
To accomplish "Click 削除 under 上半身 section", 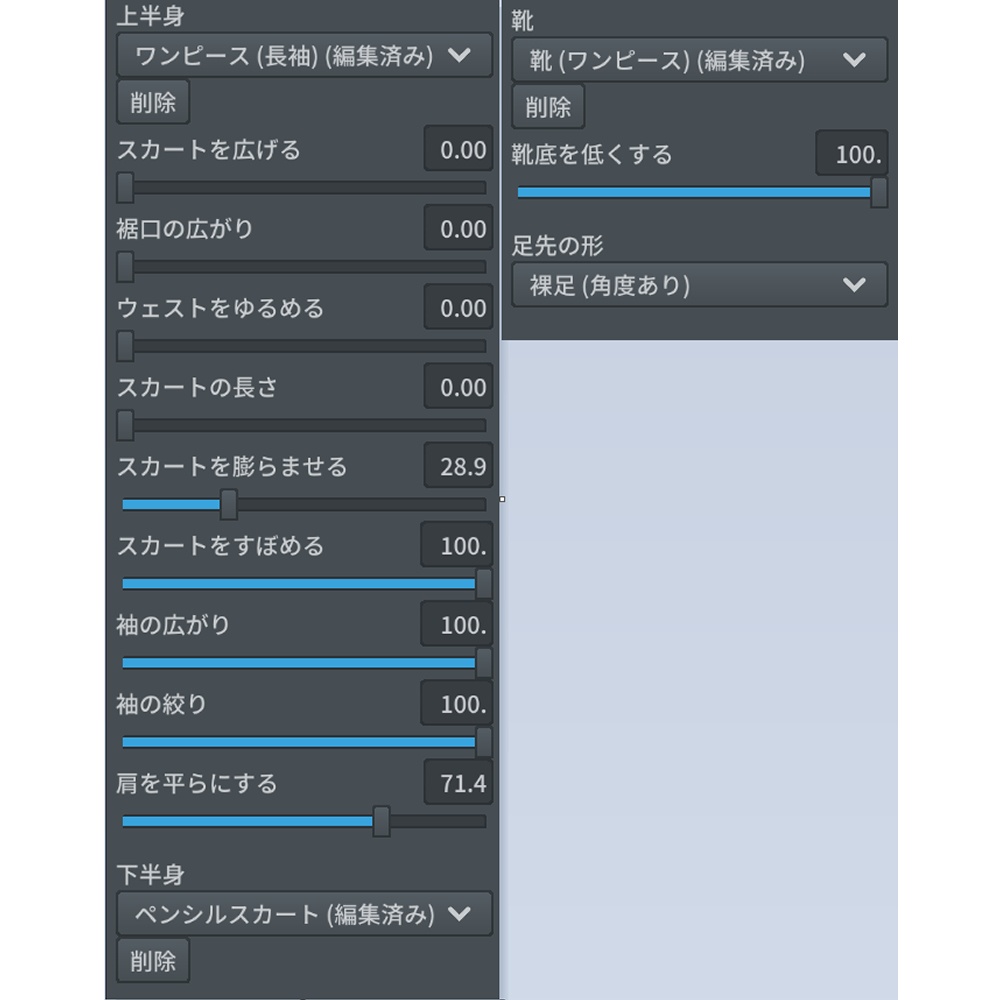I will pos(152,101).
